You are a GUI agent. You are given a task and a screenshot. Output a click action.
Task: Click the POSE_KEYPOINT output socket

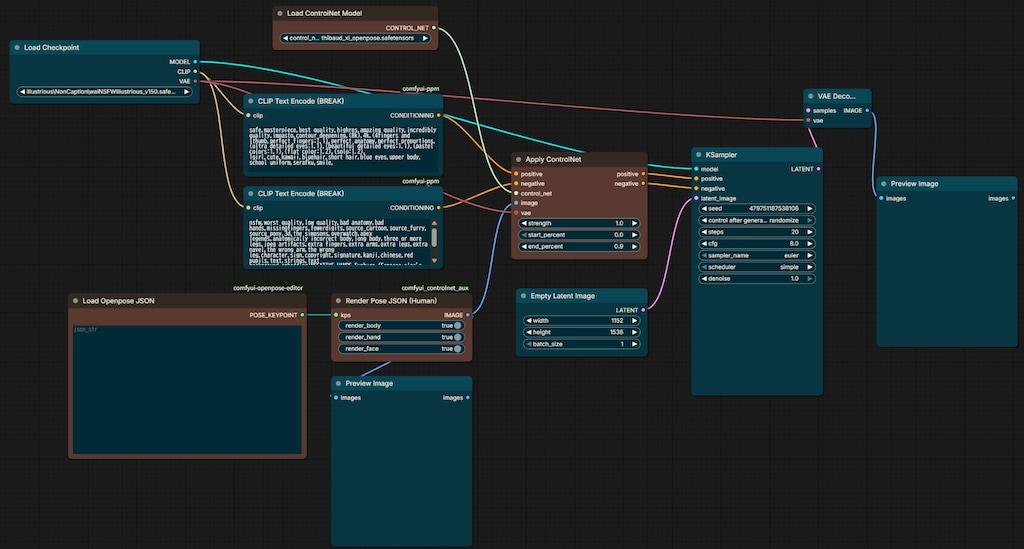pyautogui.click(x=302, y=315)
